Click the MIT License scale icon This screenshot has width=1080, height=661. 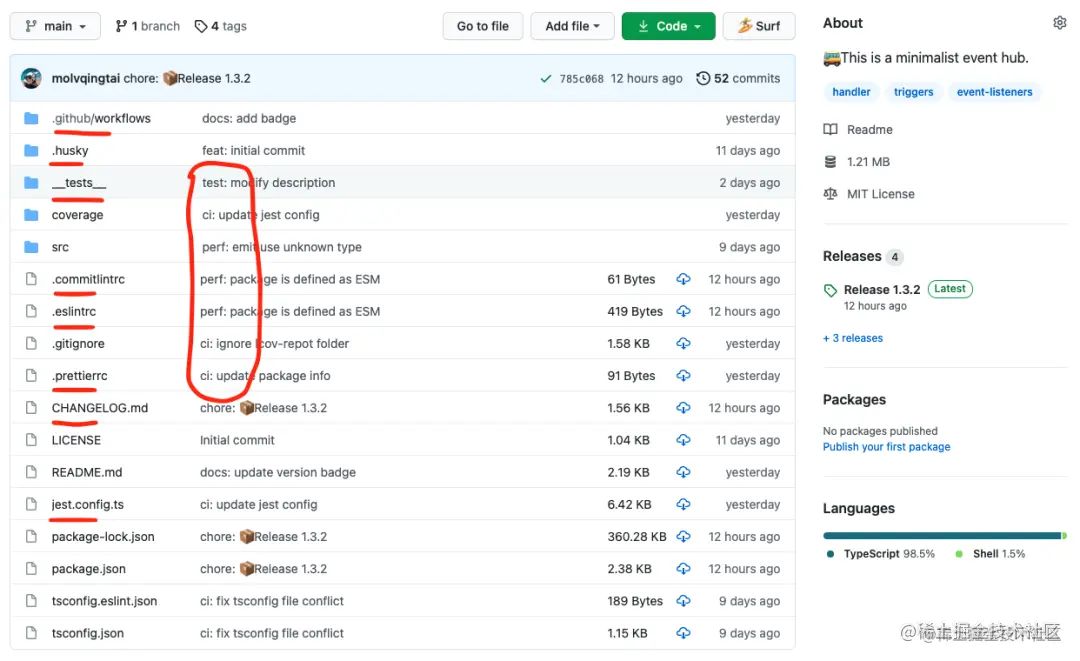831,194
